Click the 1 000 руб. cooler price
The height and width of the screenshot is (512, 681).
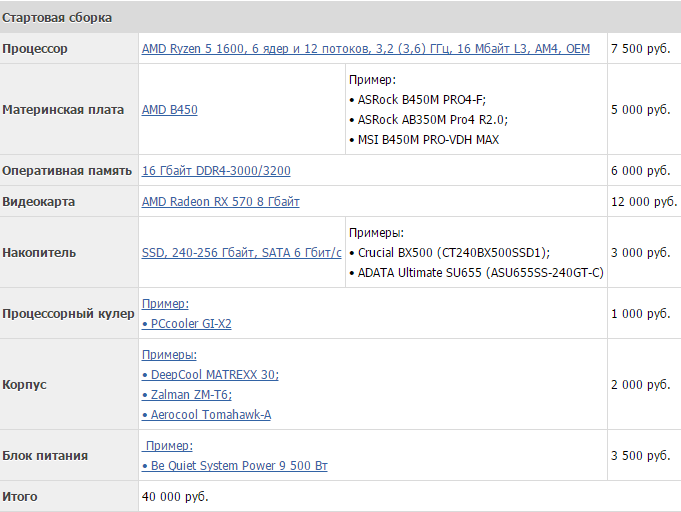point(641,314)
